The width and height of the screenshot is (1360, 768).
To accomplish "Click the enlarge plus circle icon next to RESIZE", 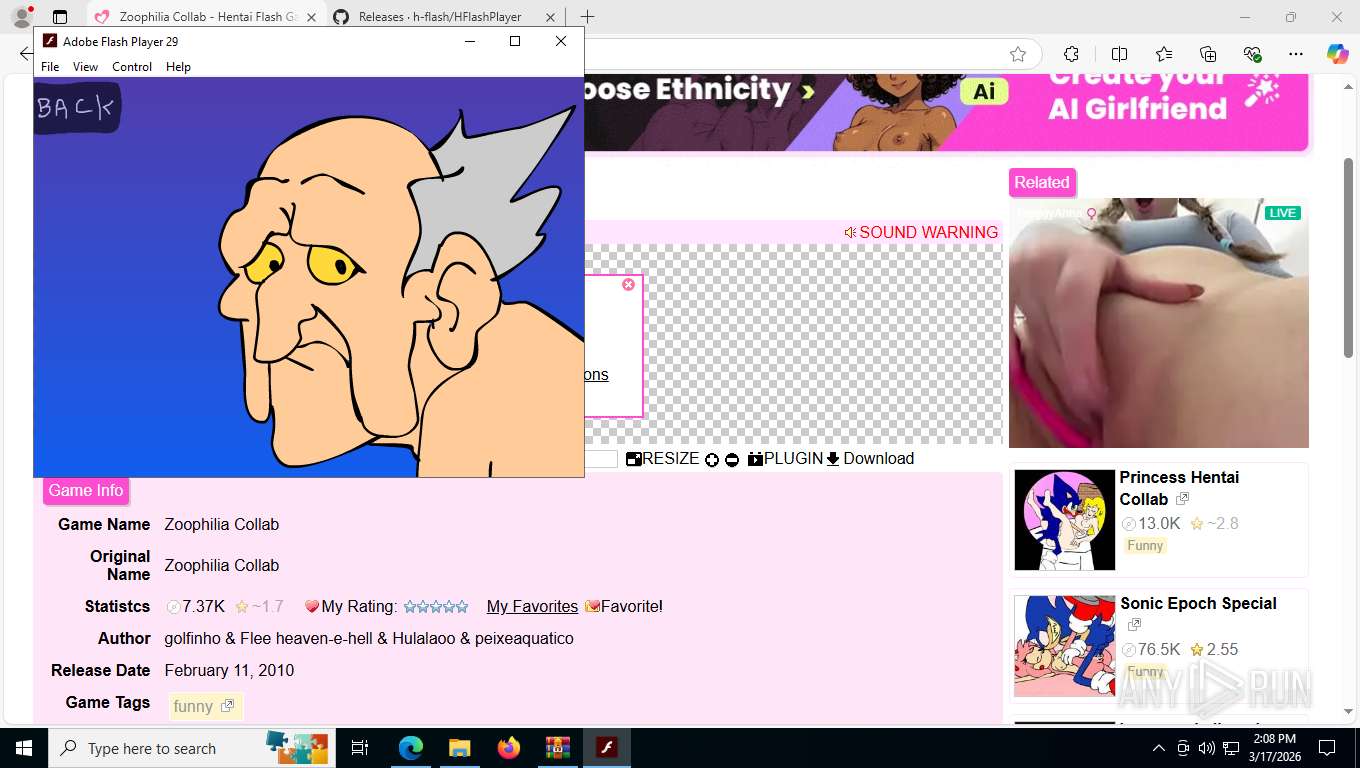I will [x=712, y=460].
